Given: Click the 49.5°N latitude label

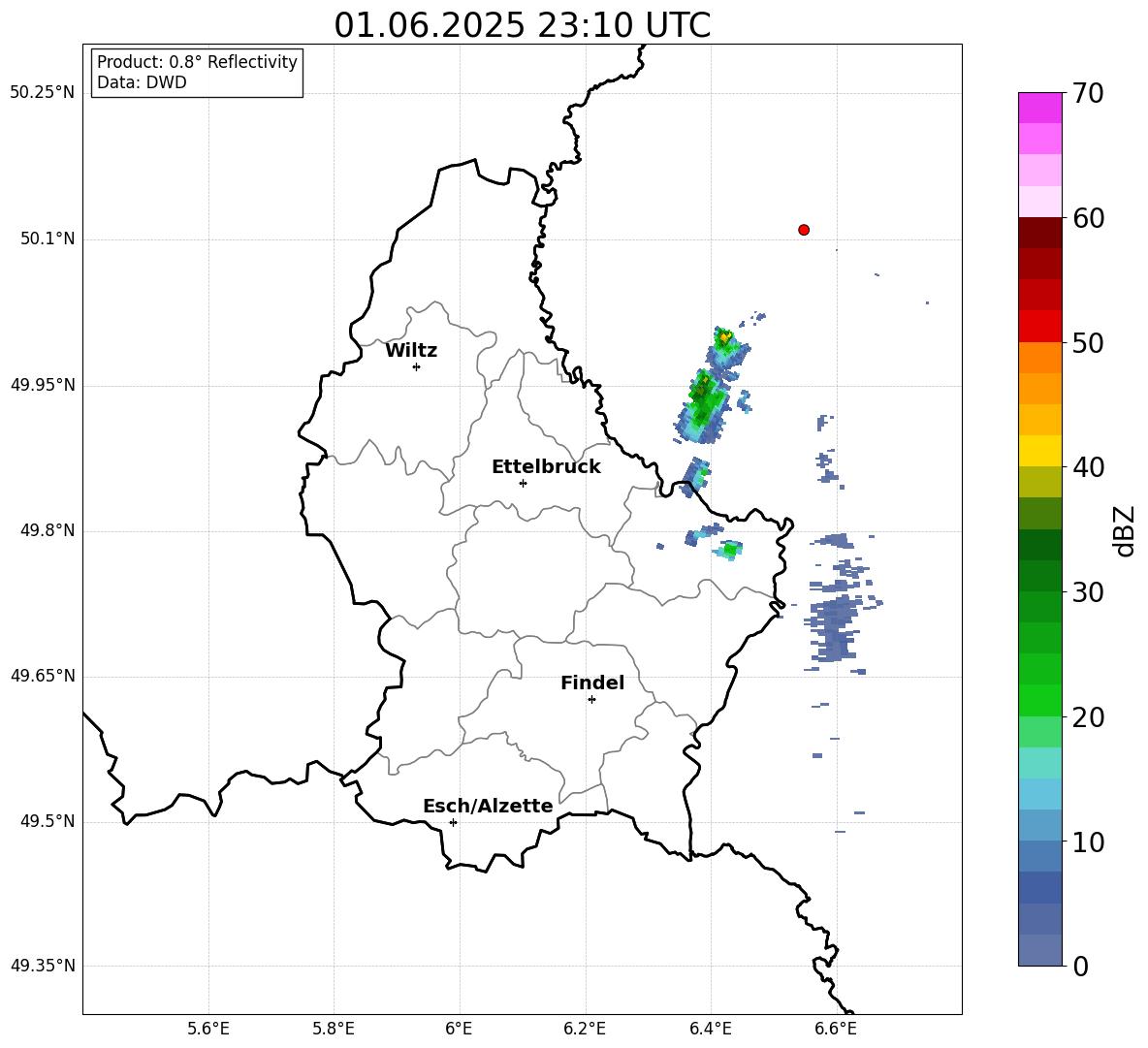Looking at the screenshot, I should coord(48,821).
